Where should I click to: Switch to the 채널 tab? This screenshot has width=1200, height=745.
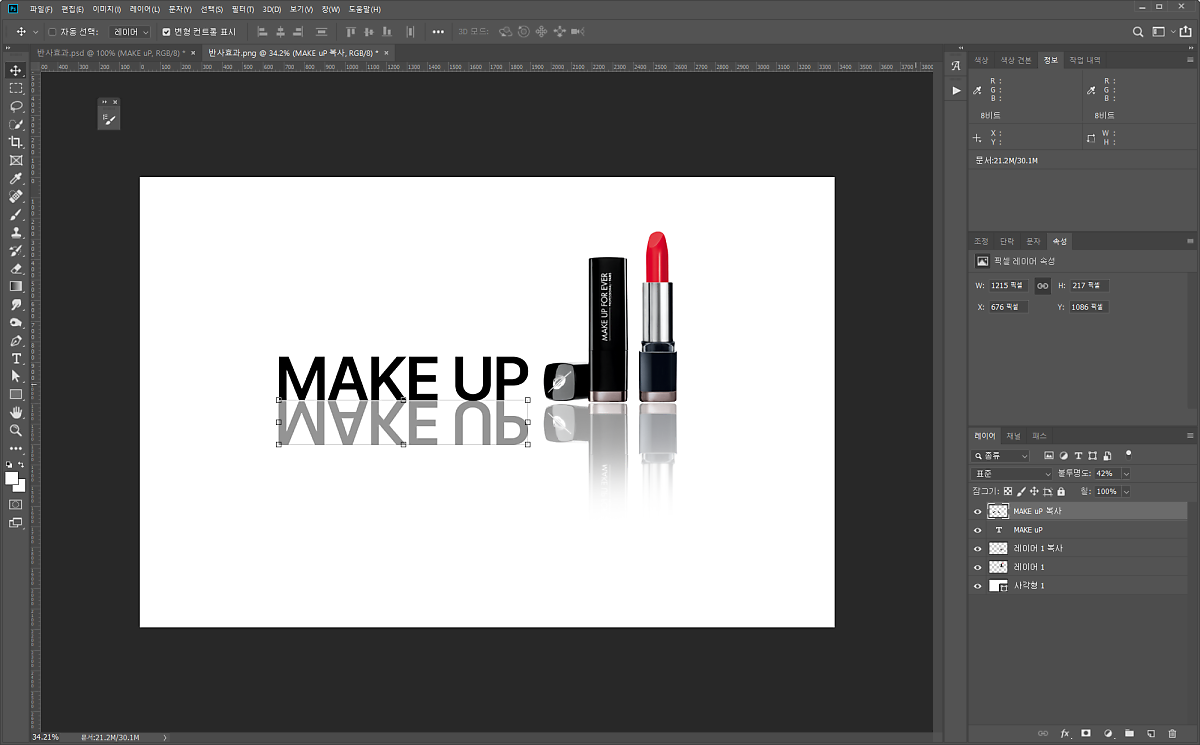(x=1014, y=436)
